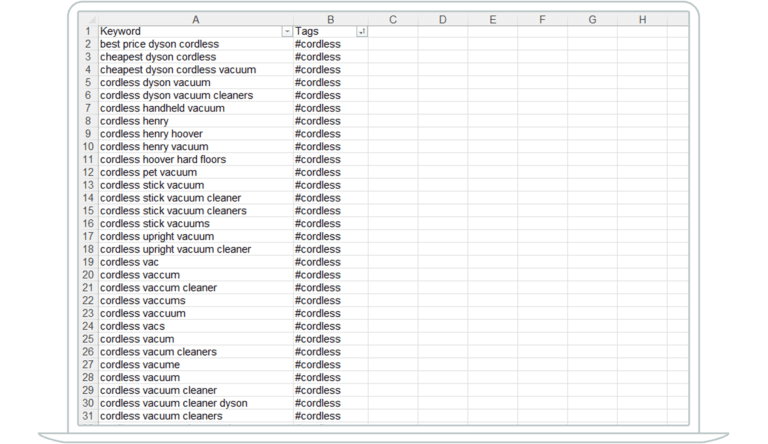The image size is (768, 444).
Task: Select row 23 header
Action: [x=88, y=313]
